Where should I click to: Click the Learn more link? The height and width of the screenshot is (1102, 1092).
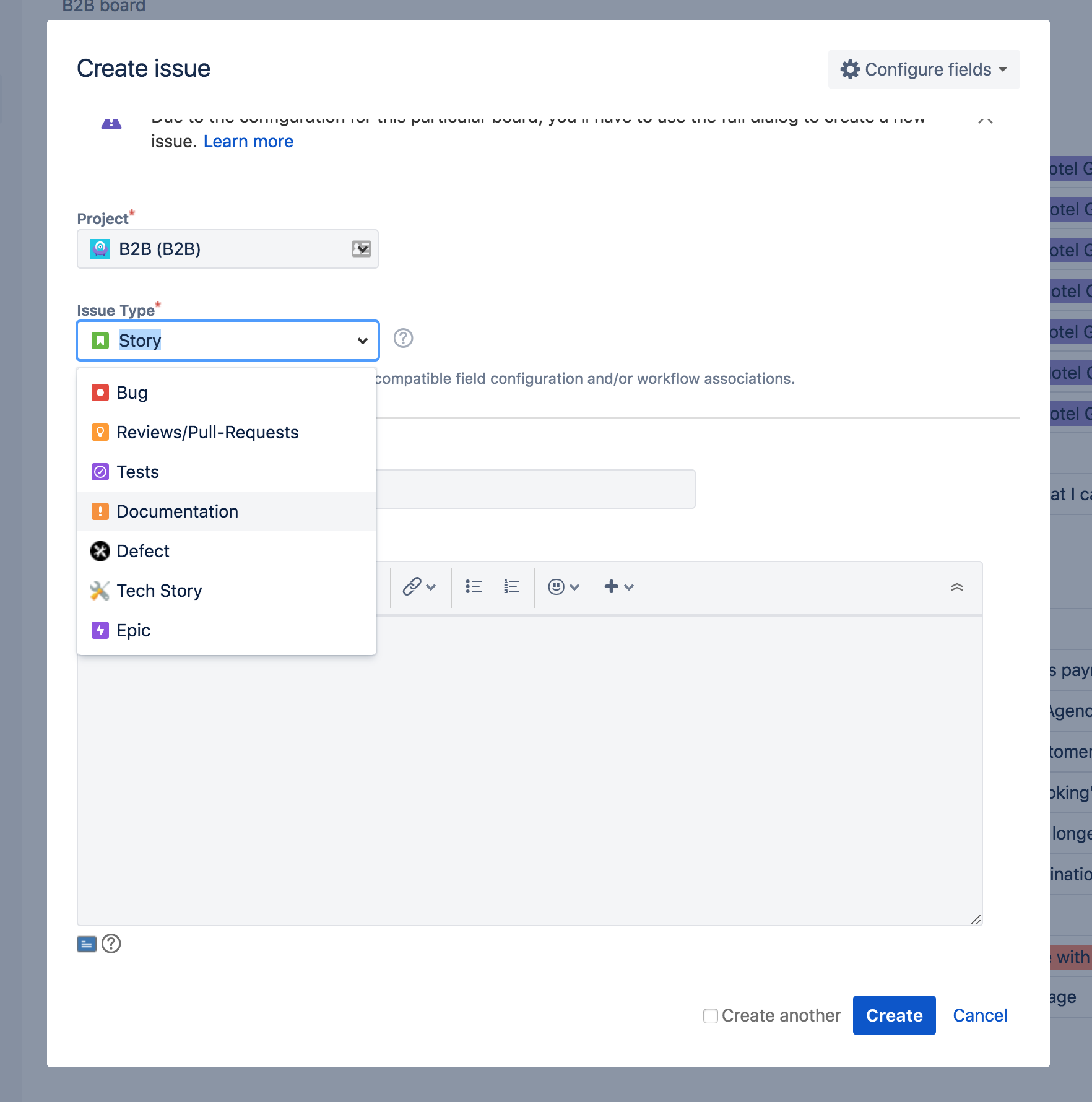[248, 142]
